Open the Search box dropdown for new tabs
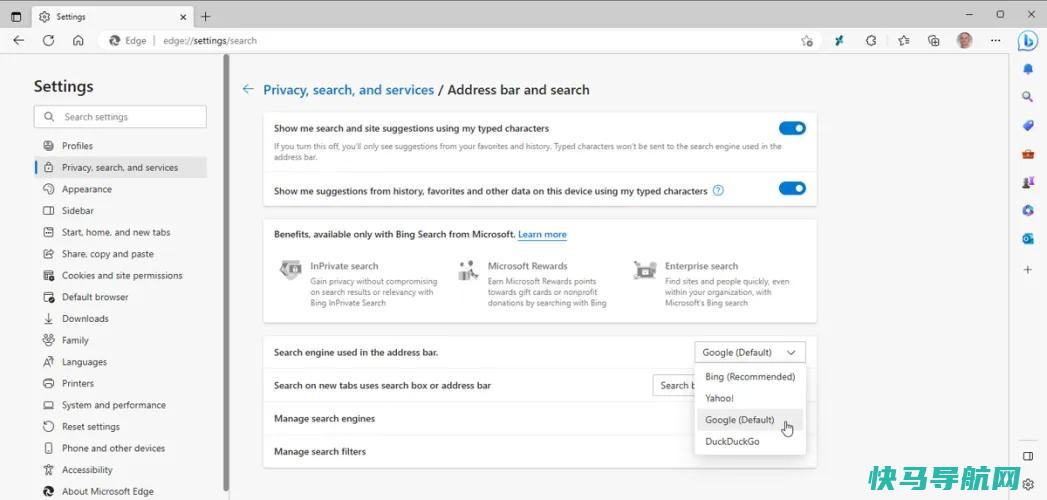1047x500 pixels. click(673, 385)
